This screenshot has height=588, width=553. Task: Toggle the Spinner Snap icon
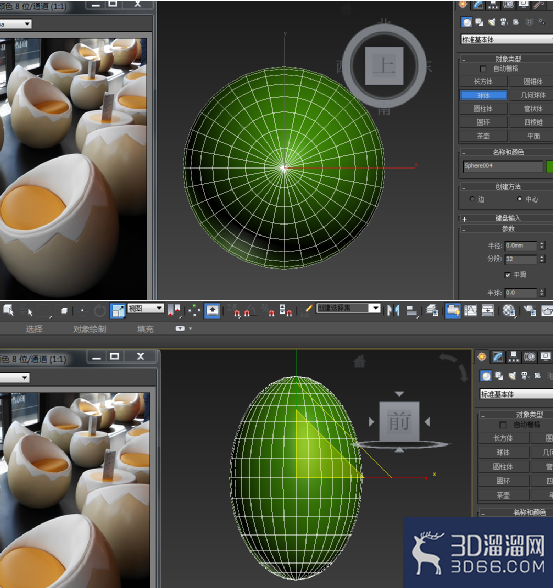point(286,310)
